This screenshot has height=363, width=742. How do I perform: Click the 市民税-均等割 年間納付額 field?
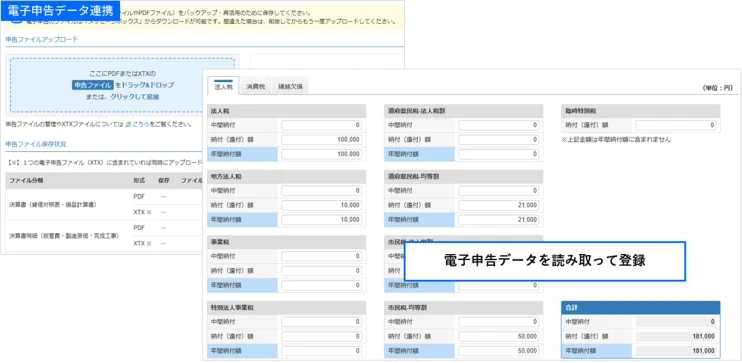click(499, 351)
